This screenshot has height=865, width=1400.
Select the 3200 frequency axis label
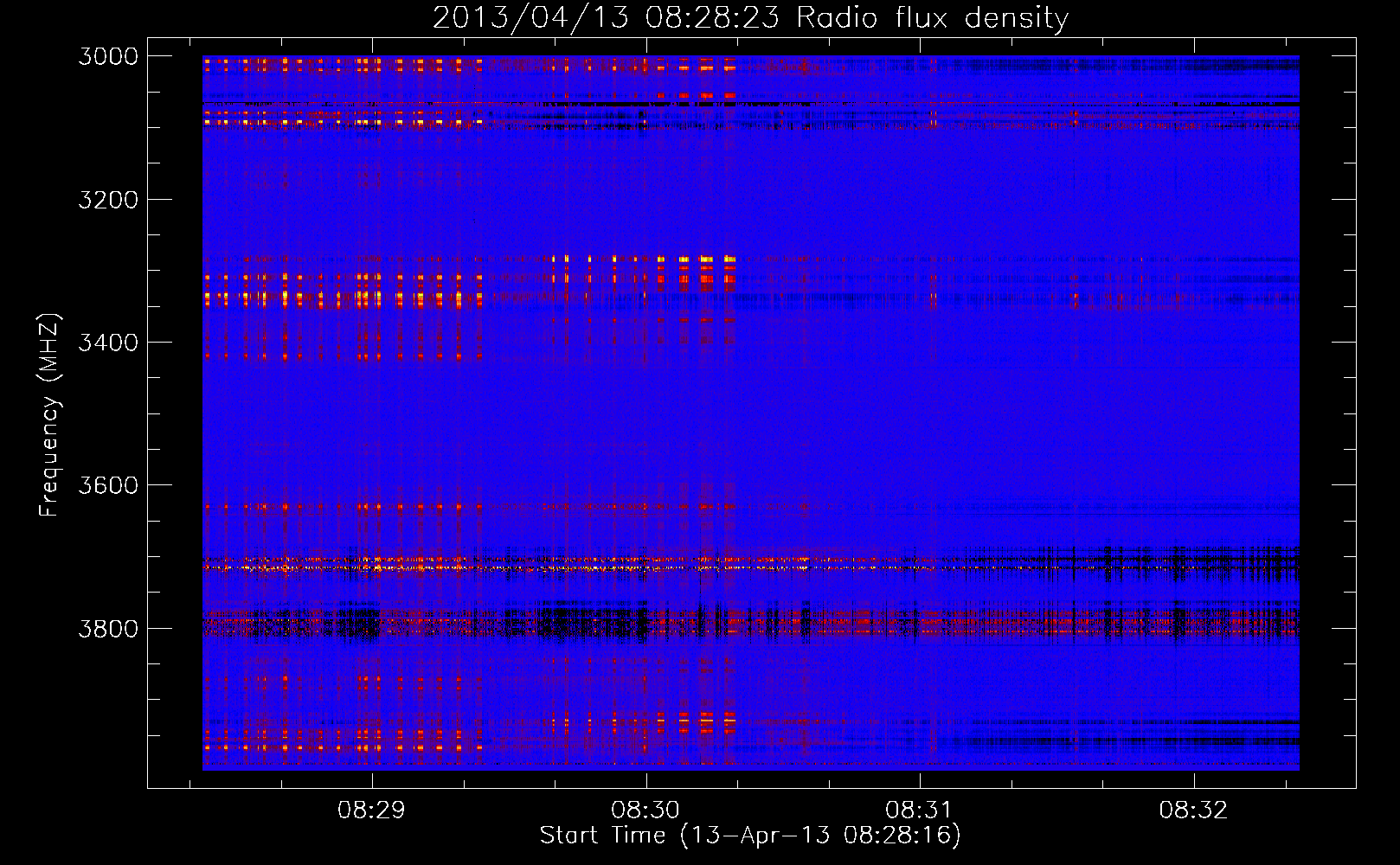[x=108, y=200]
